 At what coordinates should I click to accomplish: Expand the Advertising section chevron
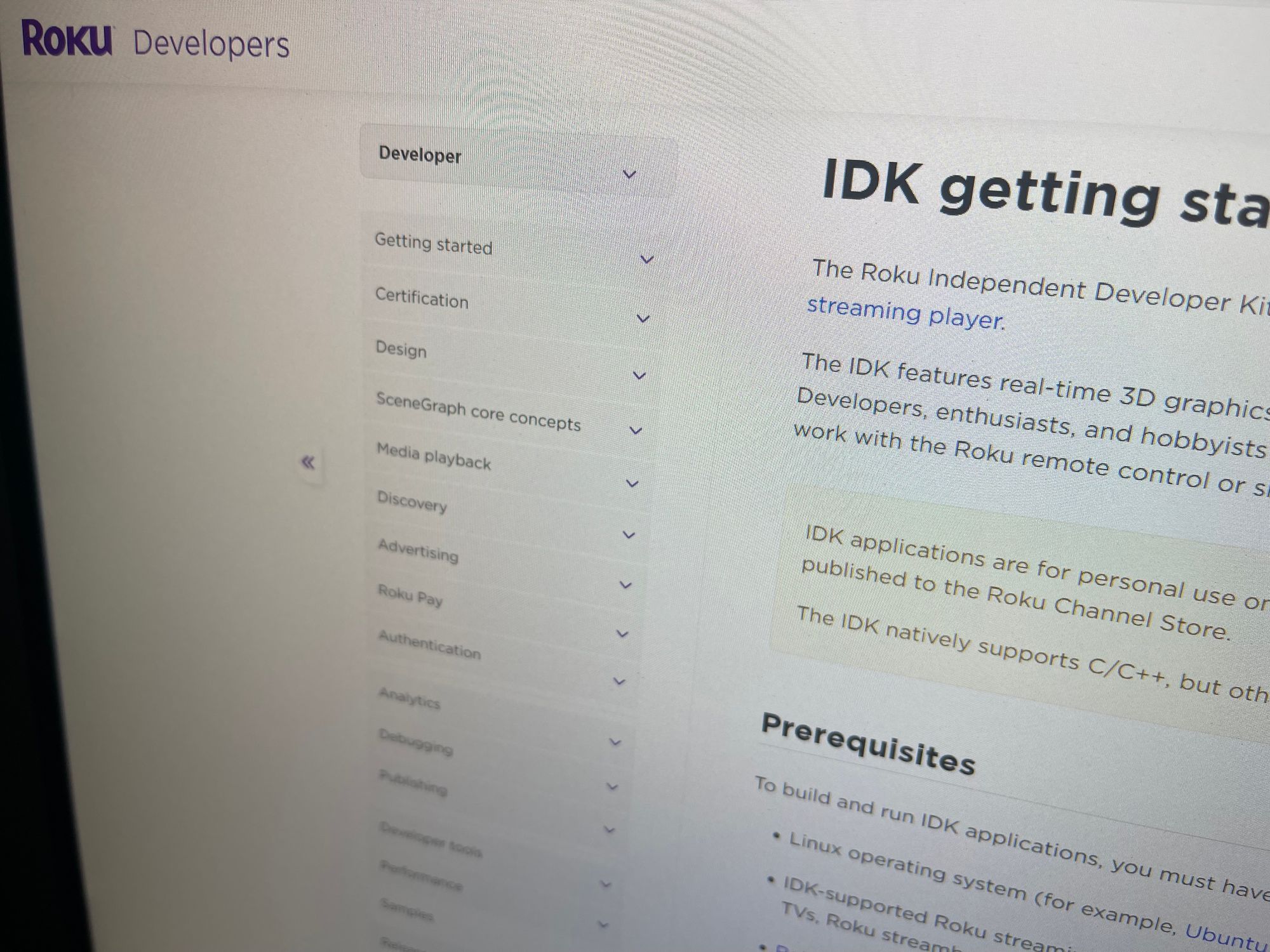tap(625, 585)
